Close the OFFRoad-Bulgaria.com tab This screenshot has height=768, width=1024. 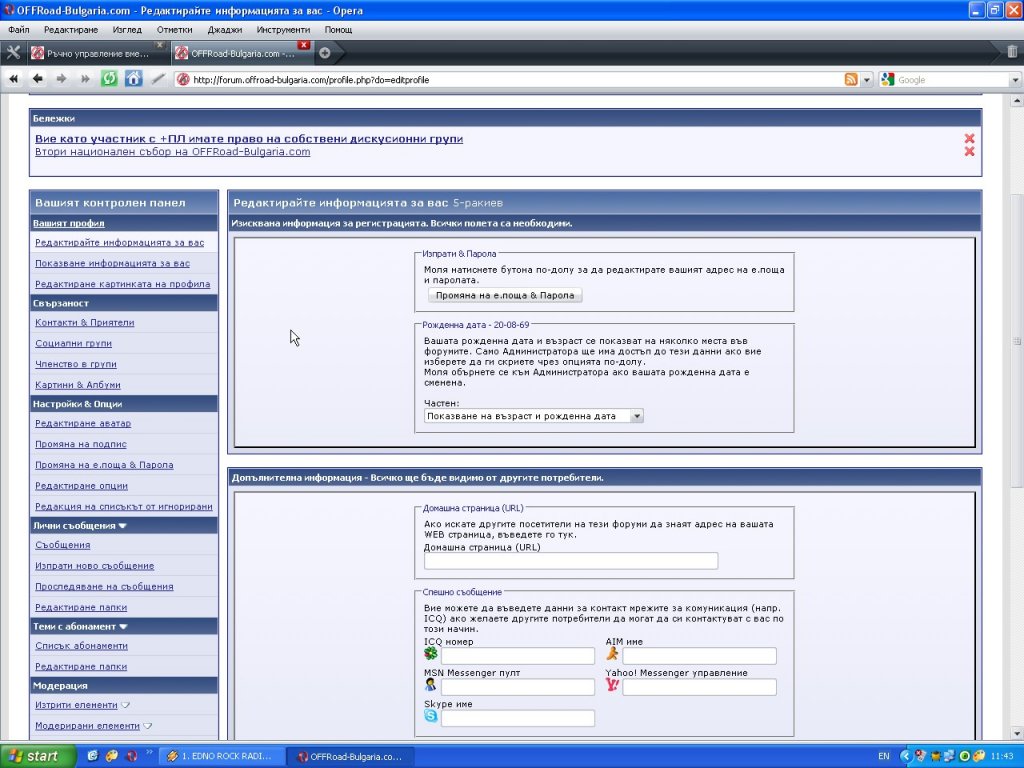(x=303, y=44)
